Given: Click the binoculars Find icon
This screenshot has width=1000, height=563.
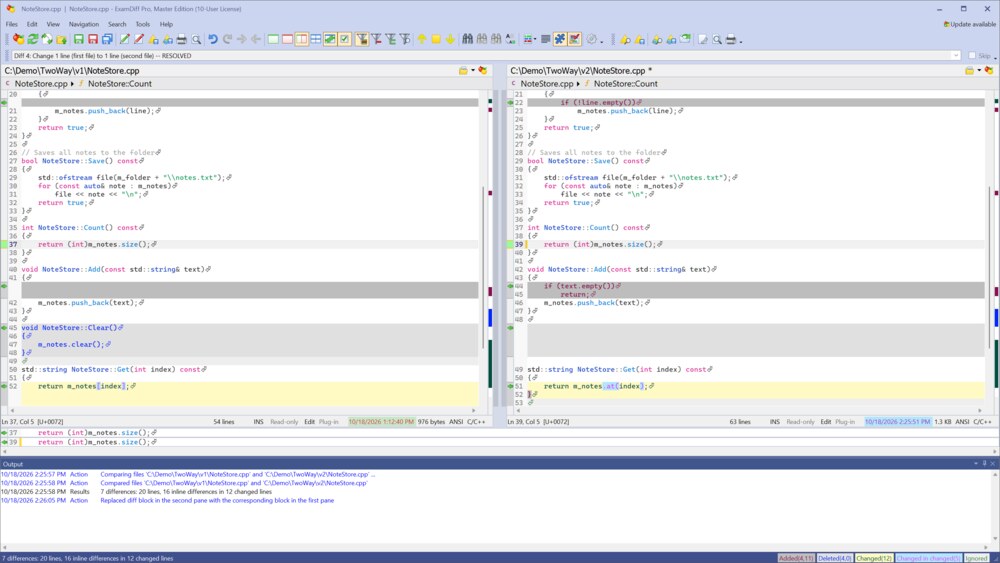Looking at the screenshot, I should pyautogui.click(x=467, y=40).
